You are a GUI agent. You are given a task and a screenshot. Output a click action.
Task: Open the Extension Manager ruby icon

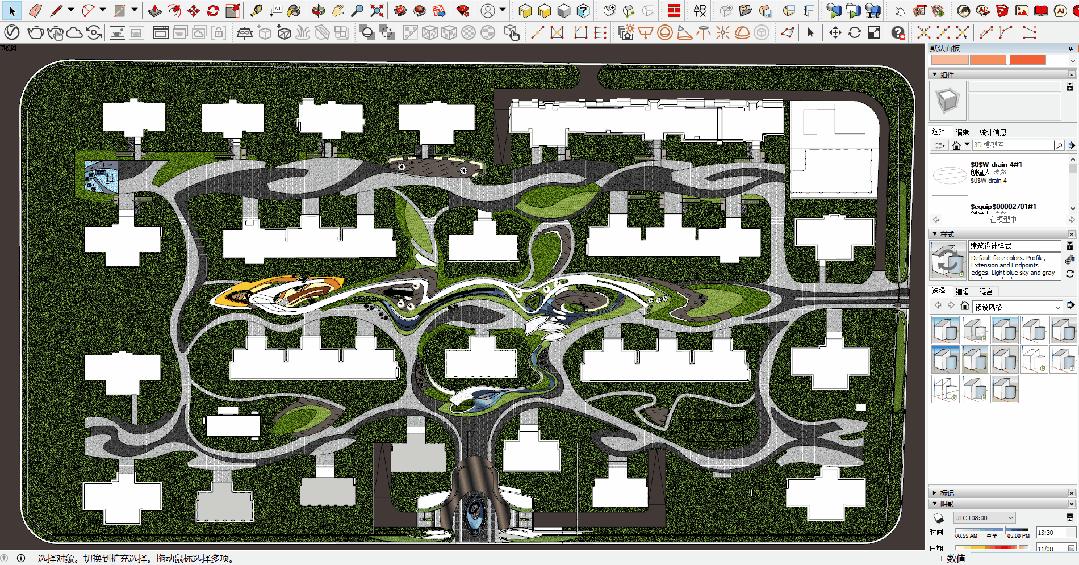click(463, 10)
